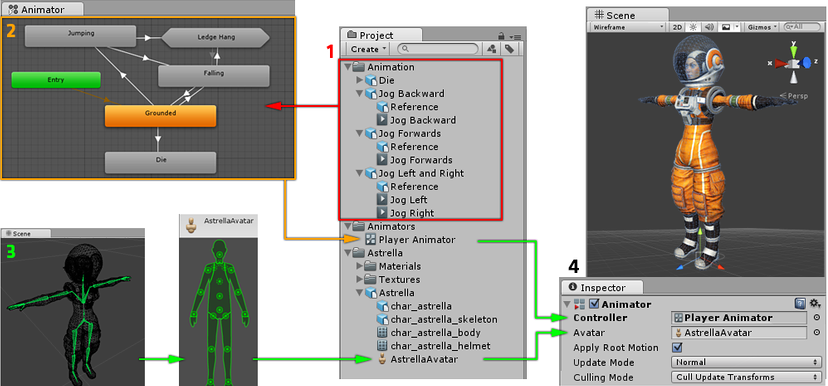Select char_astrella_helmet mesh icon
Image resolution: width=828 pixels, height=386 pixels.
point(382,346)
